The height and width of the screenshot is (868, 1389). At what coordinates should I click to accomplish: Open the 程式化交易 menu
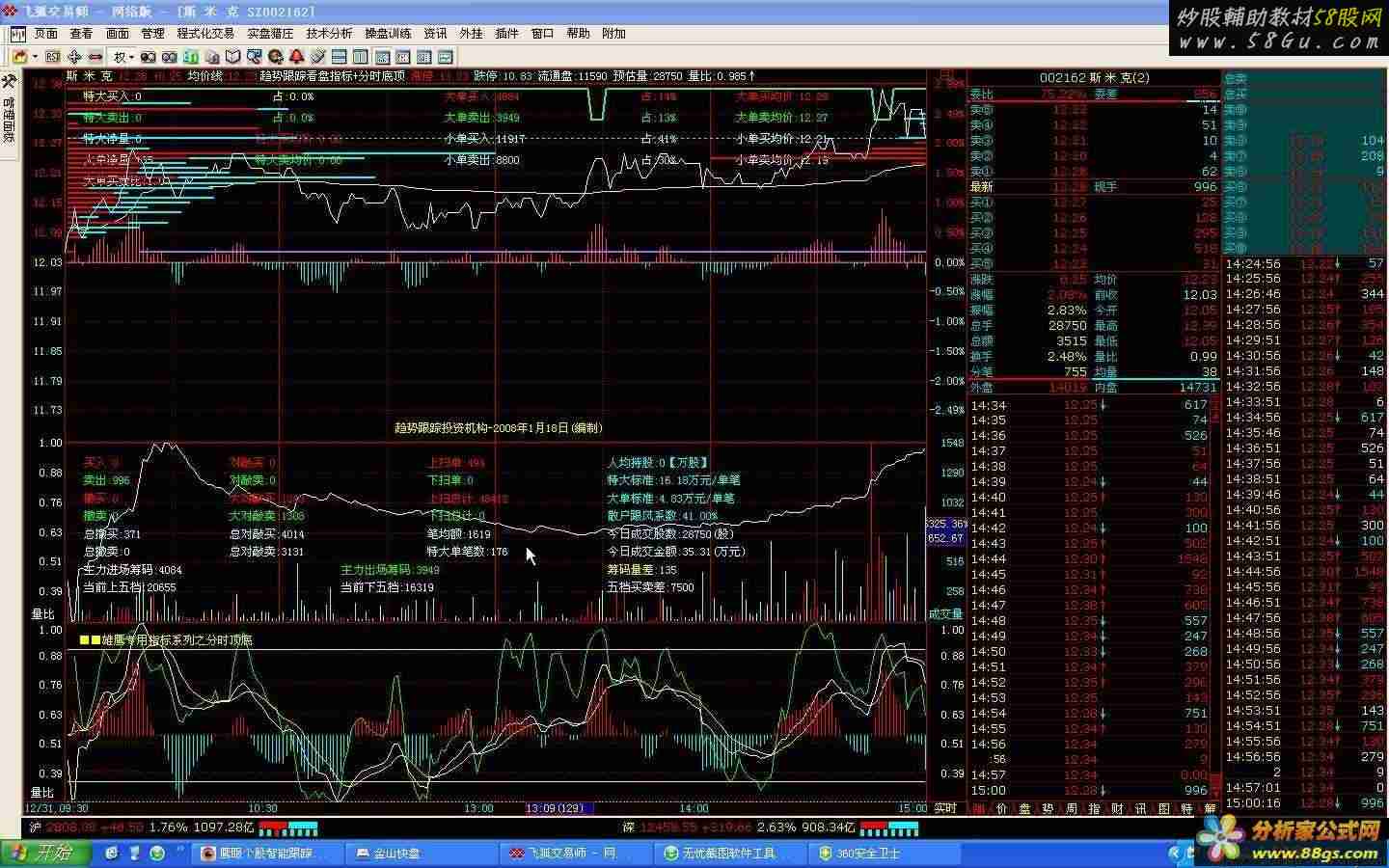tap(205, 34)
